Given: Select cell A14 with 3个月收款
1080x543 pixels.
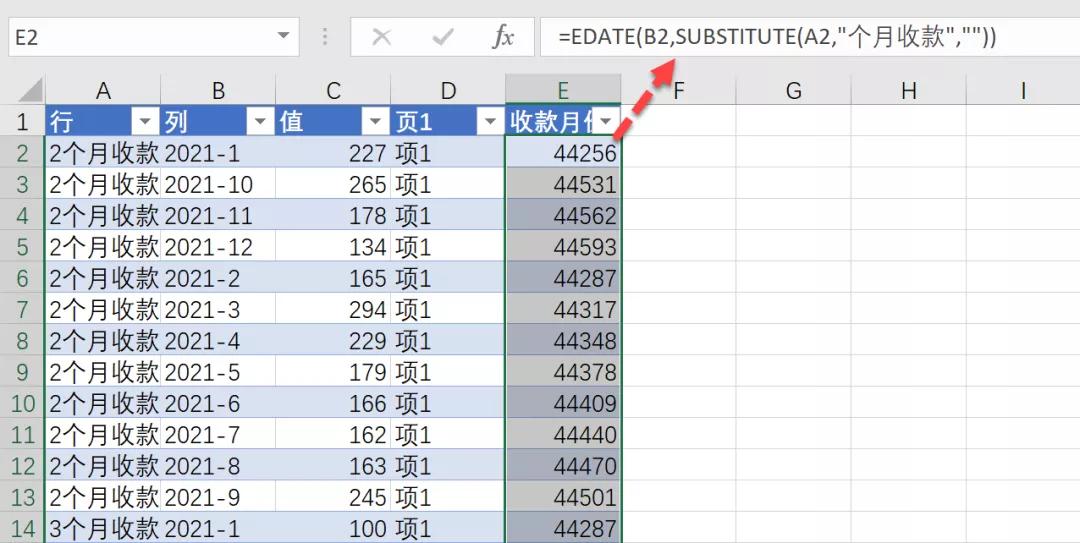Looking at the screenshot, I should tap(103, 528).
